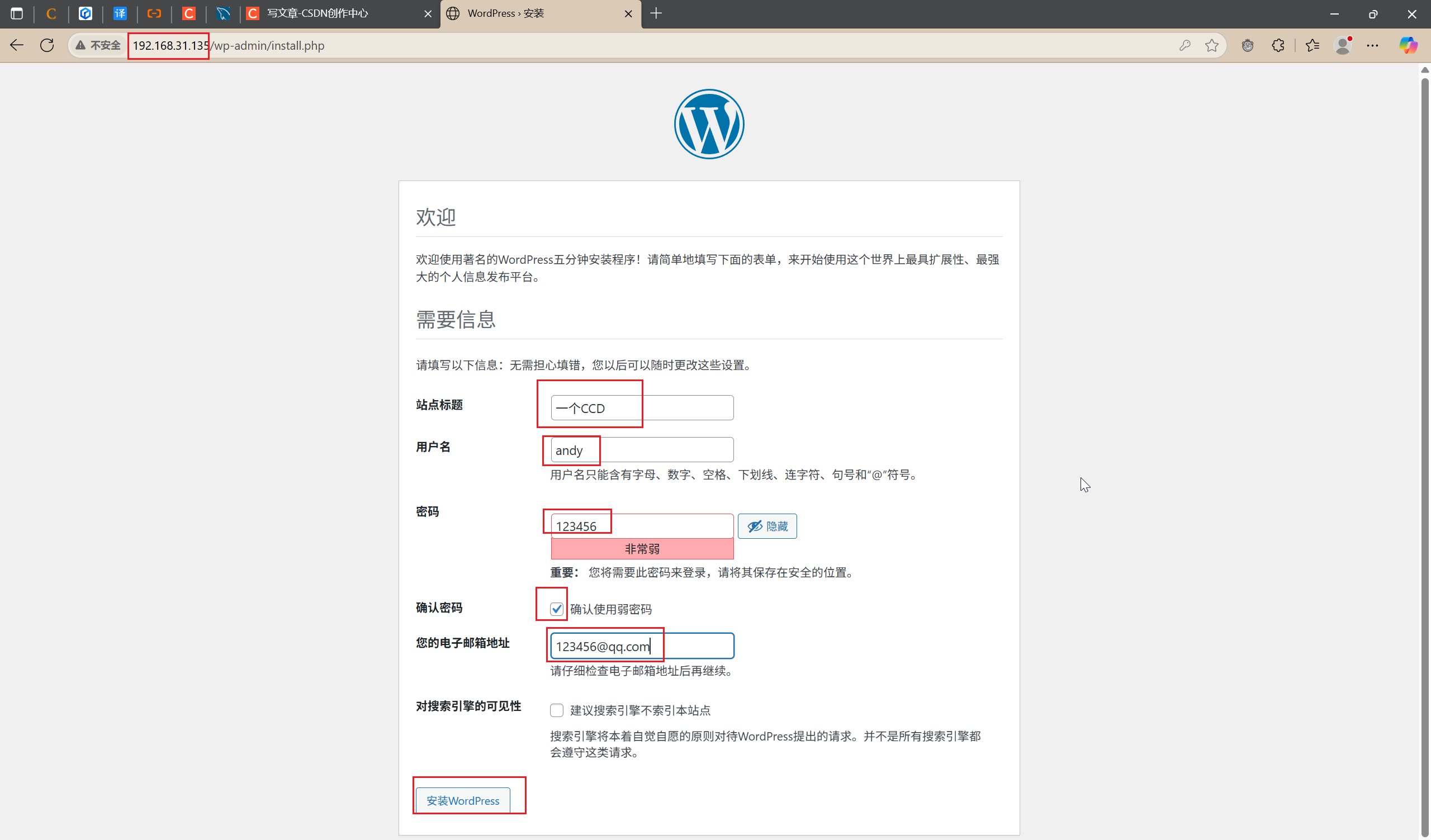Click the Tampermonkey extension icon
Image resolution: width=1431 pixels, height=840 pixels.
(1248, 45)
